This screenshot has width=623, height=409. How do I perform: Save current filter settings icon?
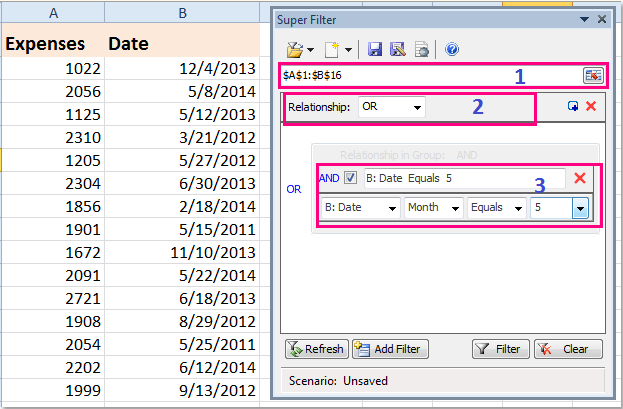coord(375,49)
